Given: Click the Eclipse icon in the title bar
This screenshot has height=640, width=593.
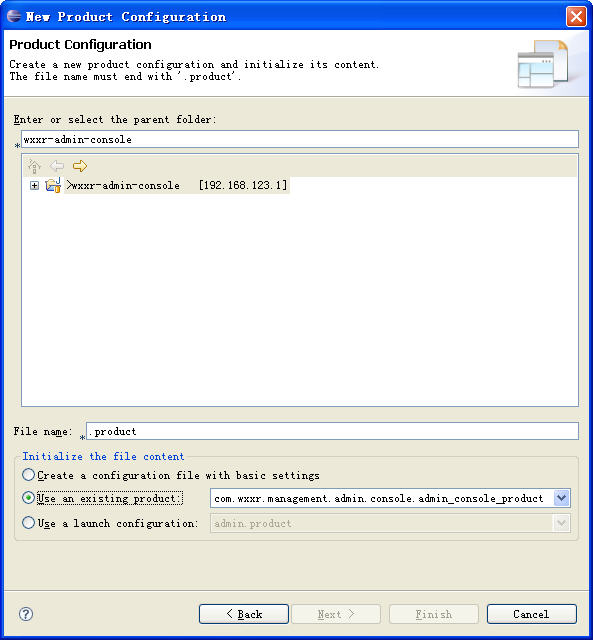Looking at the screenshot, I should pyautogui.click(x=14, y=16).
